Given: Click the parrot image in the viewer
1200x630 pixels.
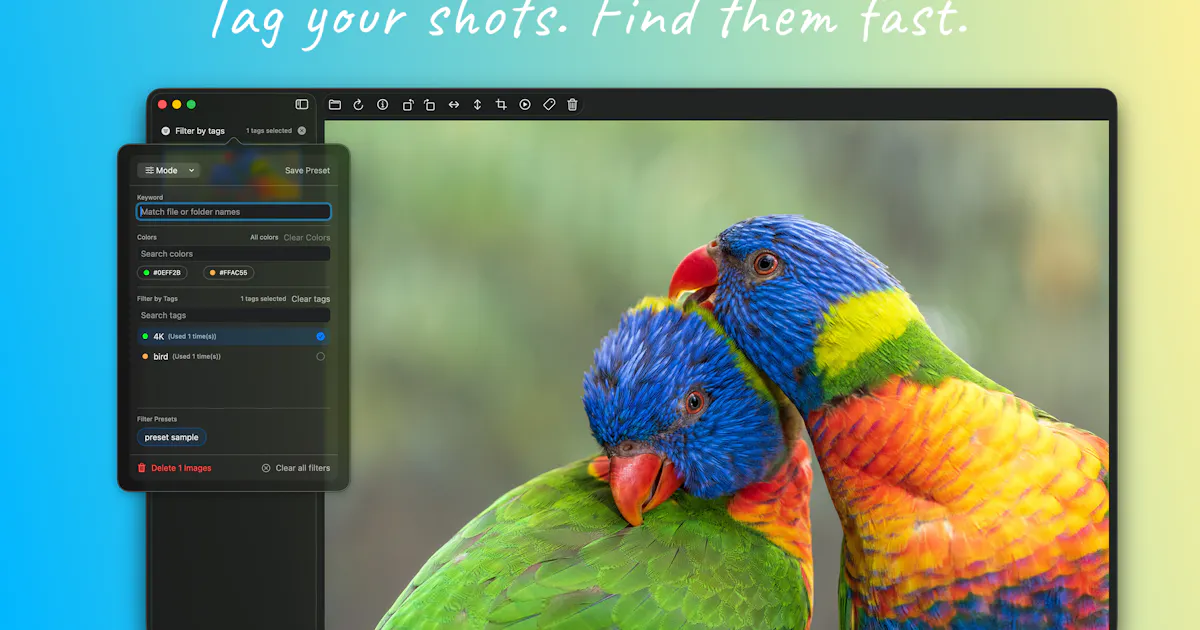Looking at the screenshot, I should [716, 375].
